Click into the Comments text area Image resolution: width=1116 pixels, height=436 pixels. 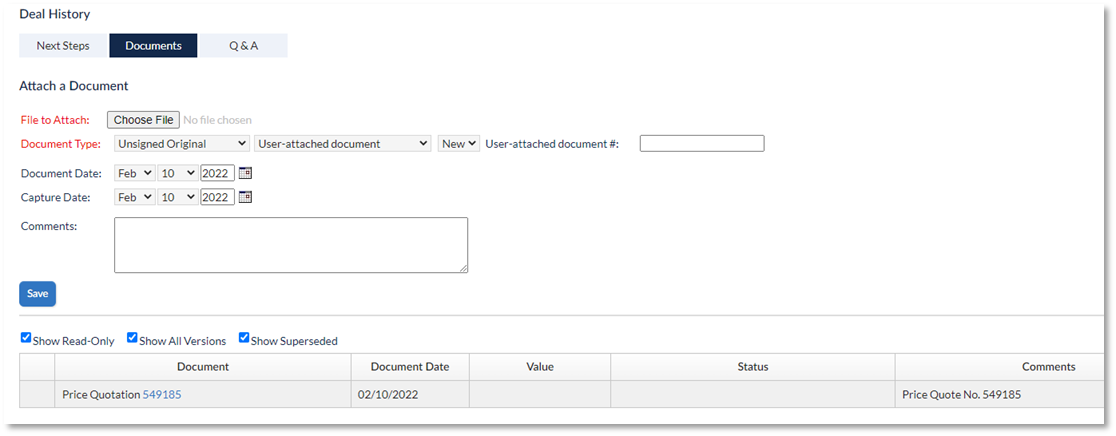[291, 245]
